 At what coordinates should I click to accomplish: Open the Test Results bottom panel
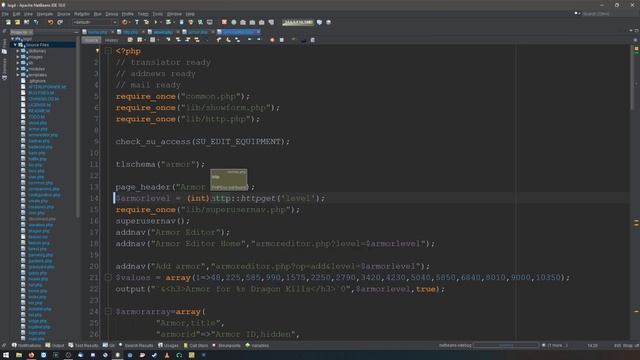(x=83, y=345)
